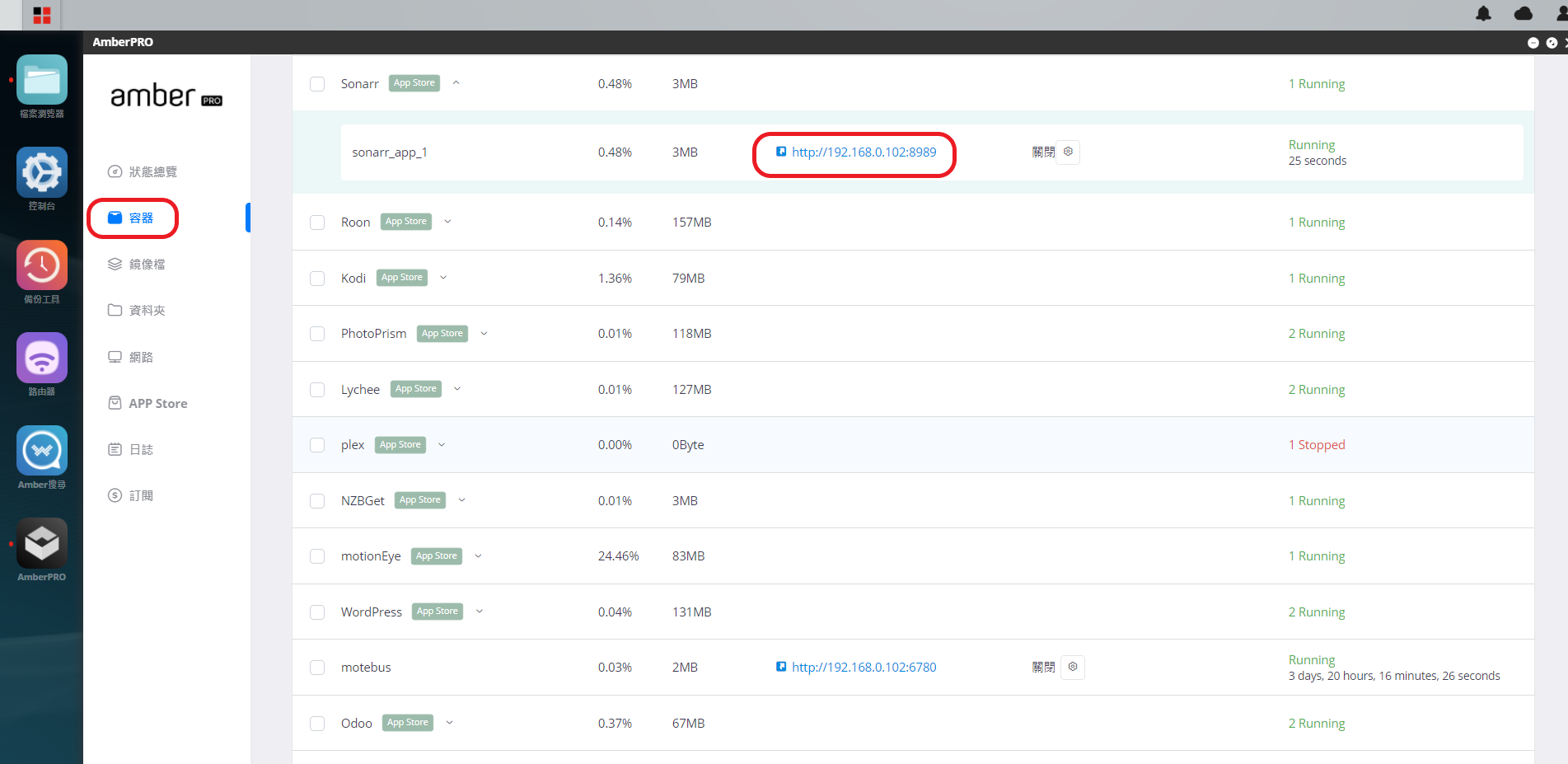The height and width of the screenshot is (764, 1568).
Task: Open the subscription menu item
Action: point(131,495)
